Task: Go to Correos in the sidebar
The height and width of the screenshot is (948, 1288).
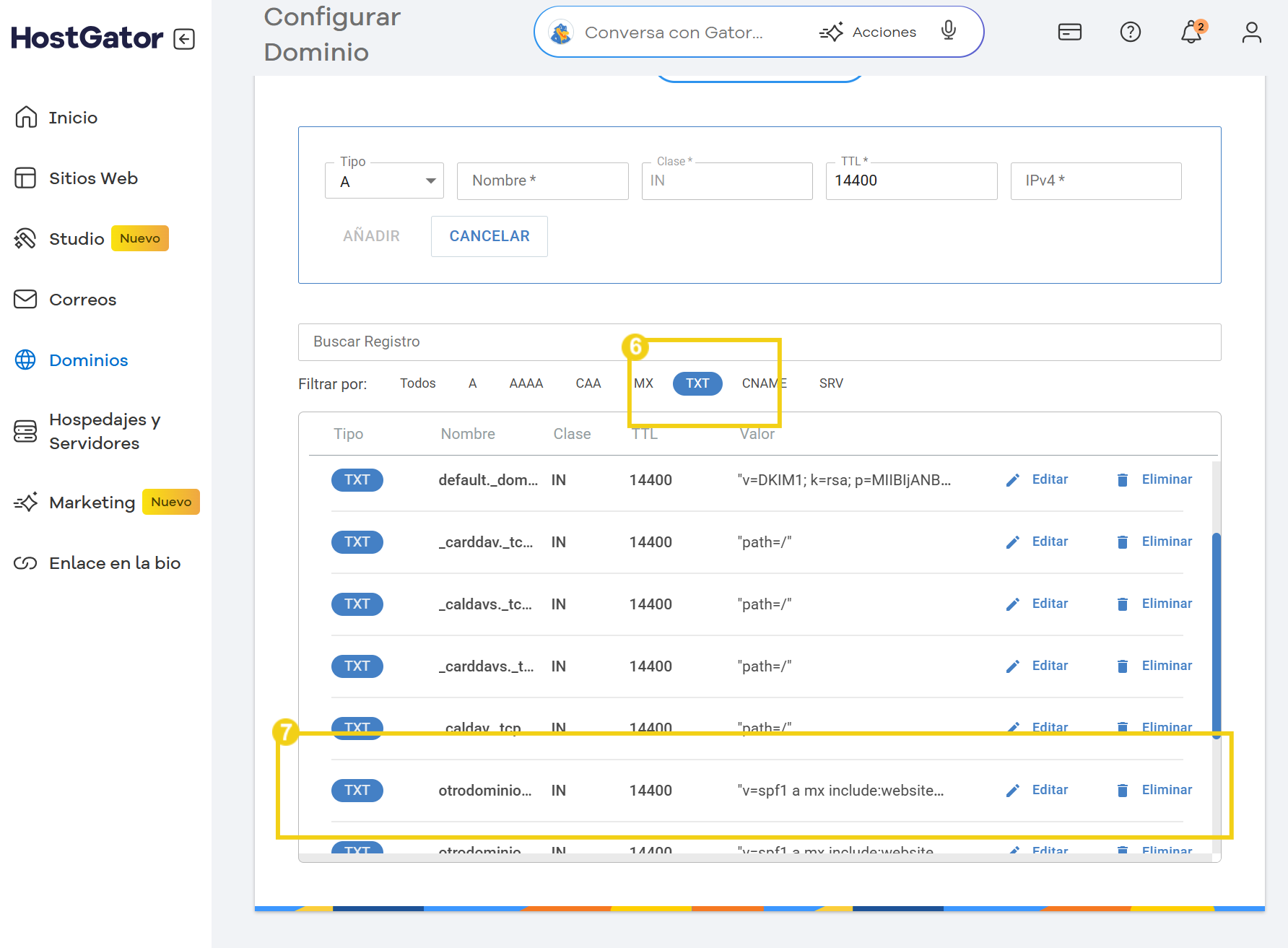Action: [82, 300]
